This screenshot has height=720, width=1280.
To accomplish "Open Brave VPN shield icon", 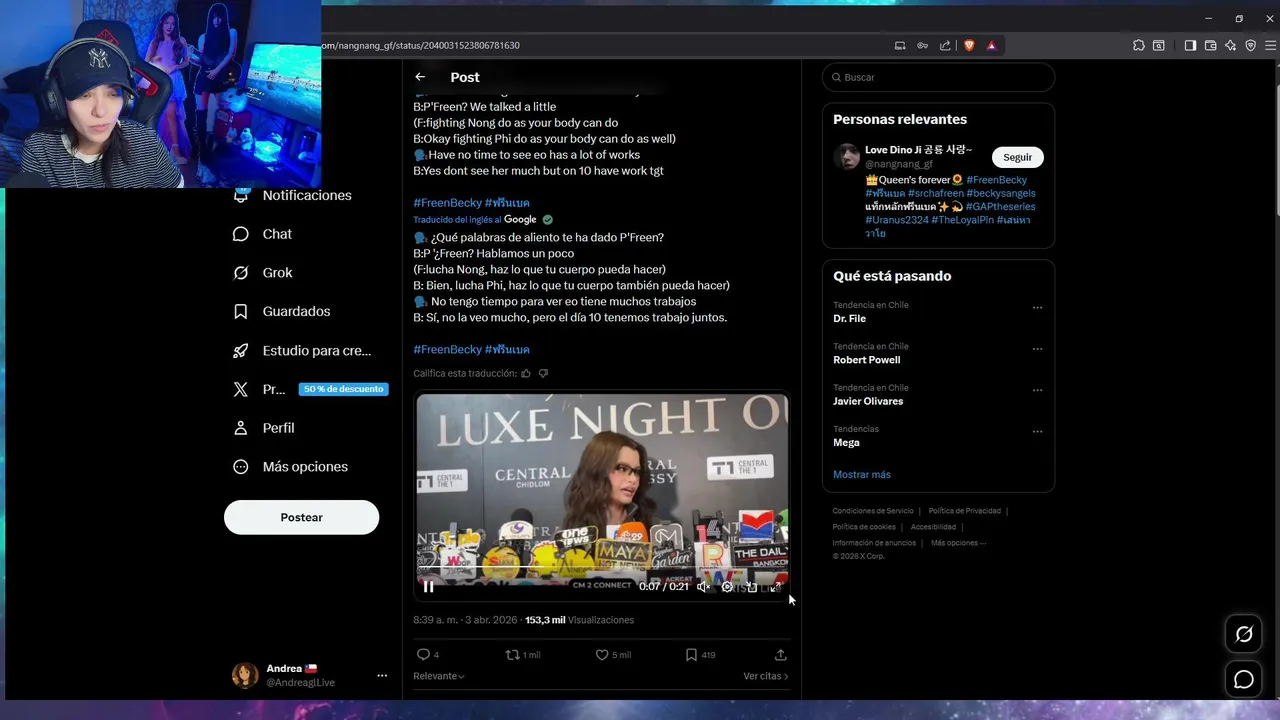I will pos(1250,45).
